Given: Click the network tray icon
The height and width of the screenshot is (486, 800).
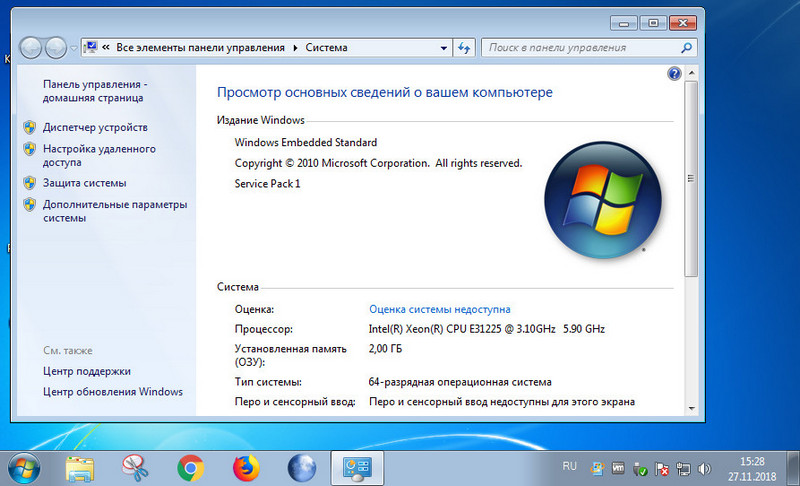Looking at the screenshot, I should tap(683, 469).
